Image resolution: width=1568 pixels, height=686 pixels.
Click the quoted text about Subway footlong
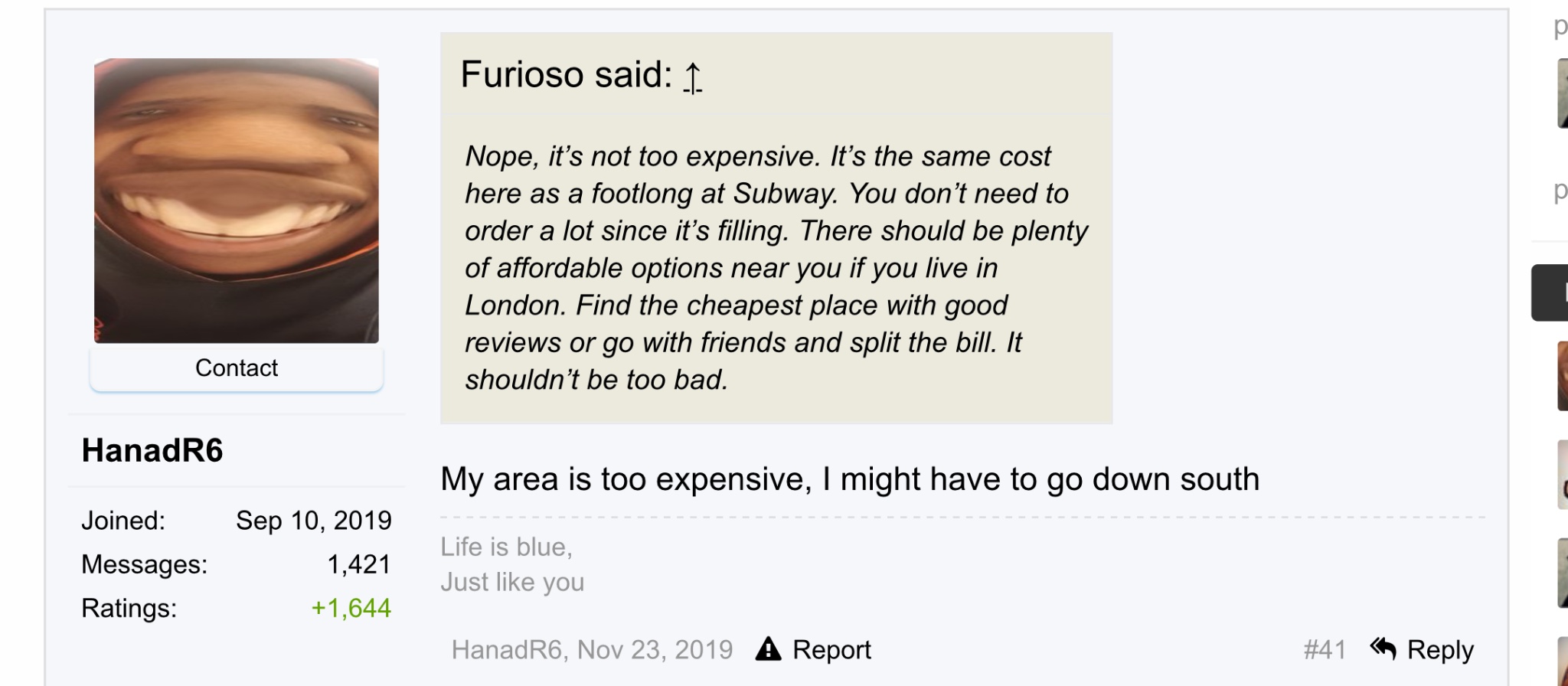tap(776, 268)
